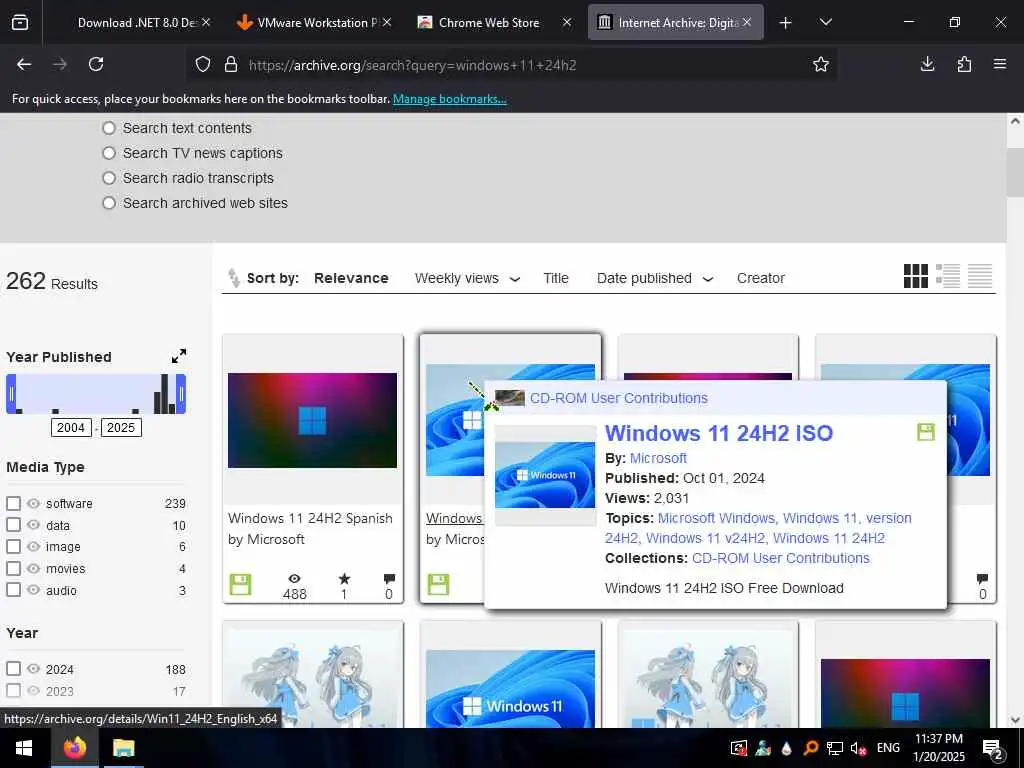Click the right year range slider handle
The image size is (1024, 768).
(x=182, y=394)
